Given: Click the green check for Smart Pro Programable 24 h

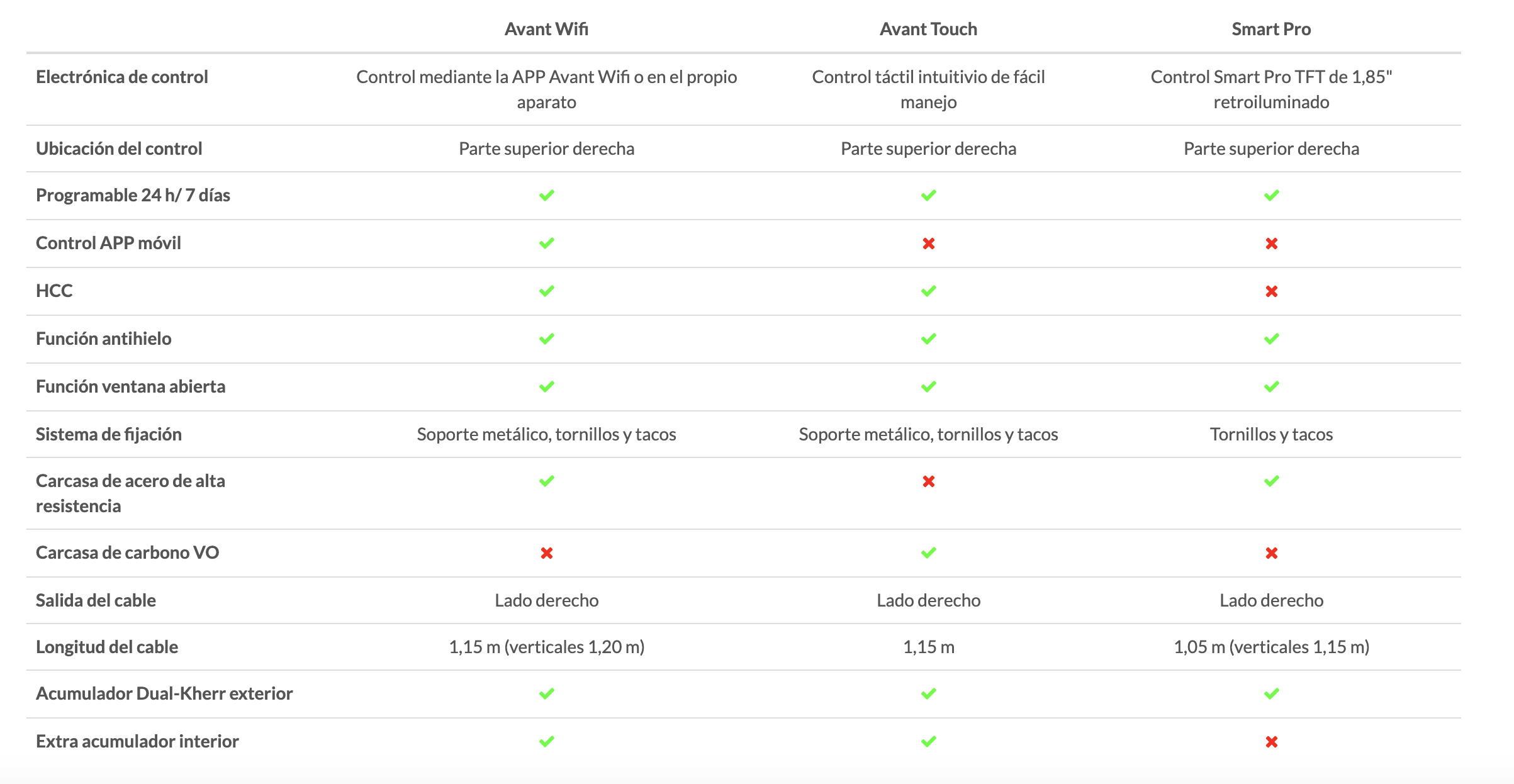Looking at the screenshot, I should 1272,195.
